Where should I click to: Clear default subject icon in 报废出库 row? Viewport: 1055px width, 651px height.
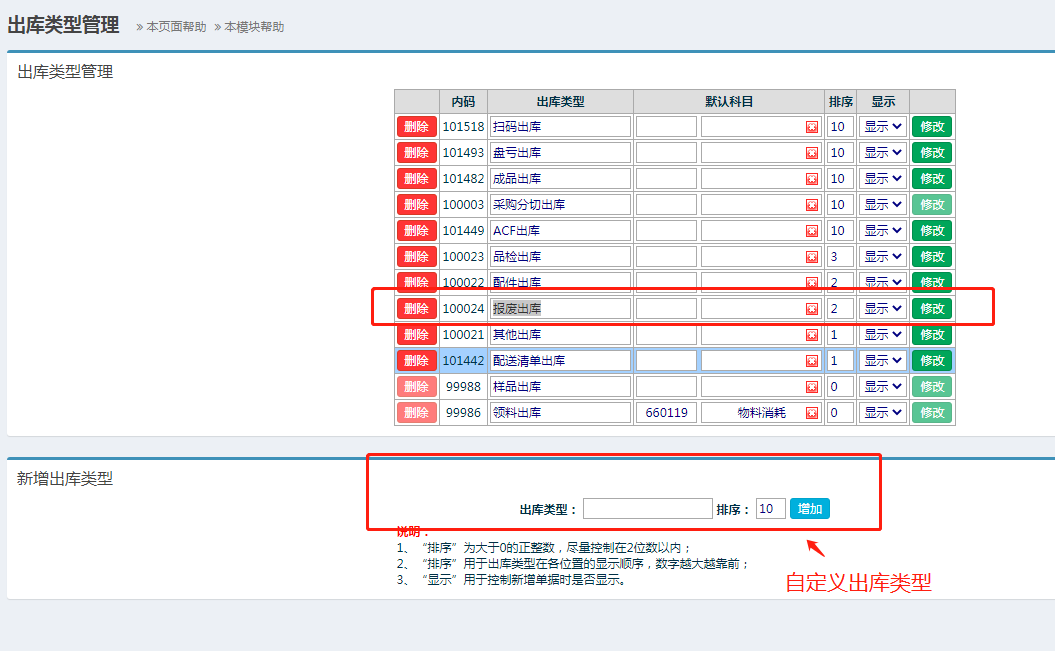pyautogui.click(x=812, y=309)
